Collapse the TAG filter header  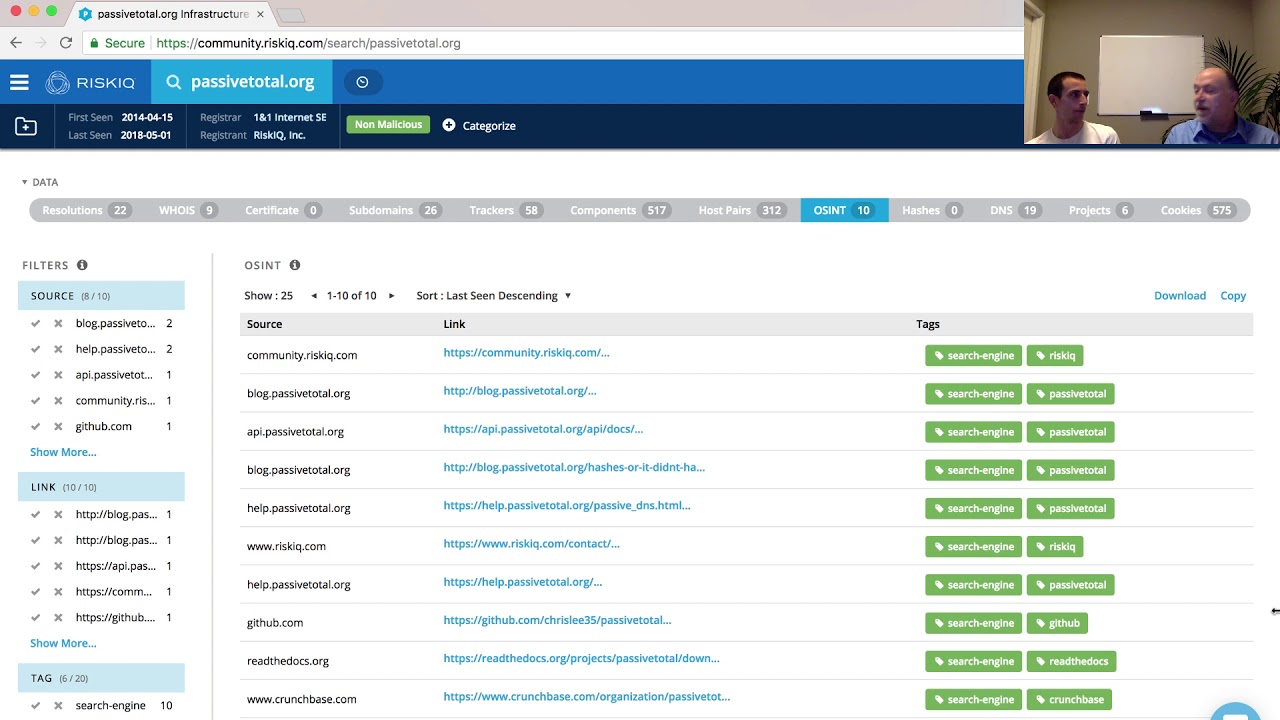coord(101,678)
